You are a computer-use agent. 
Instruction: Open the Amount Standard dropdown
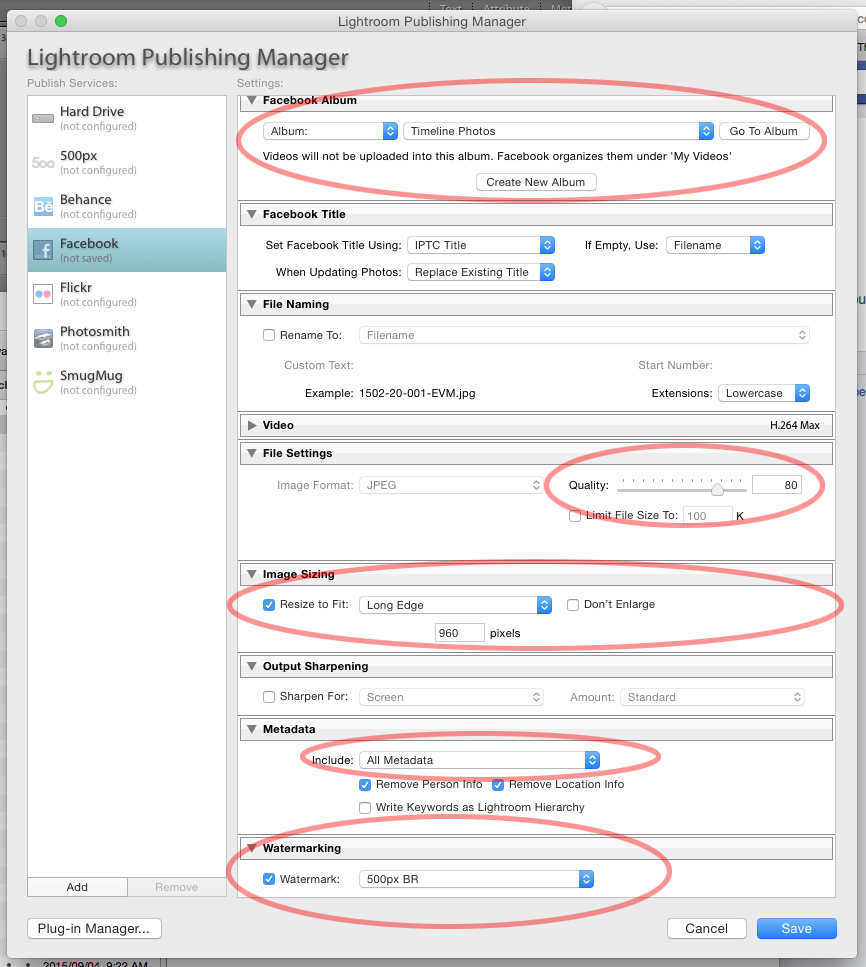tap(712, 697)
